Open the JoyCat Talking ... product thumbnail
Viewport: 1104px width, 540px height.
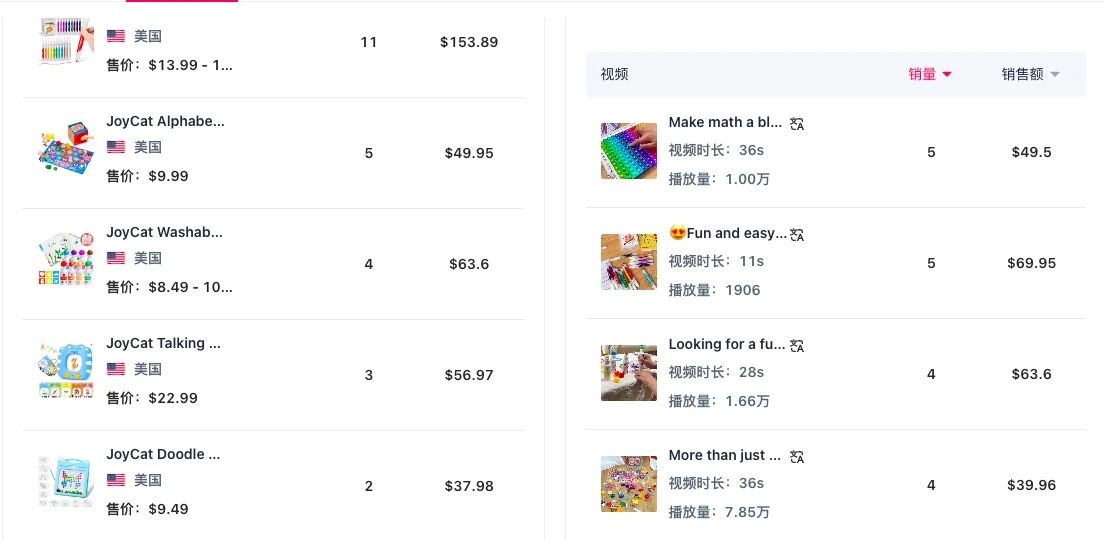point(66,370)
